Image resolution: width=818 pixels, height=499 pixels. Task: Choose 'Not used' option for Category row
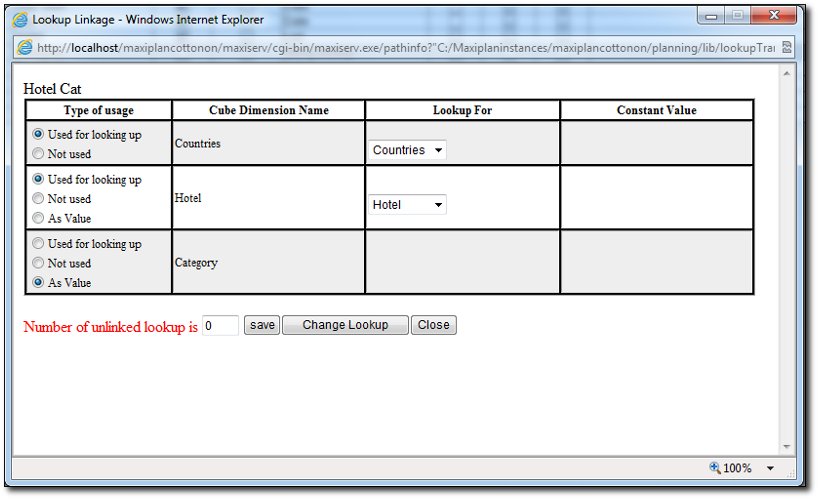click(38, 263)
